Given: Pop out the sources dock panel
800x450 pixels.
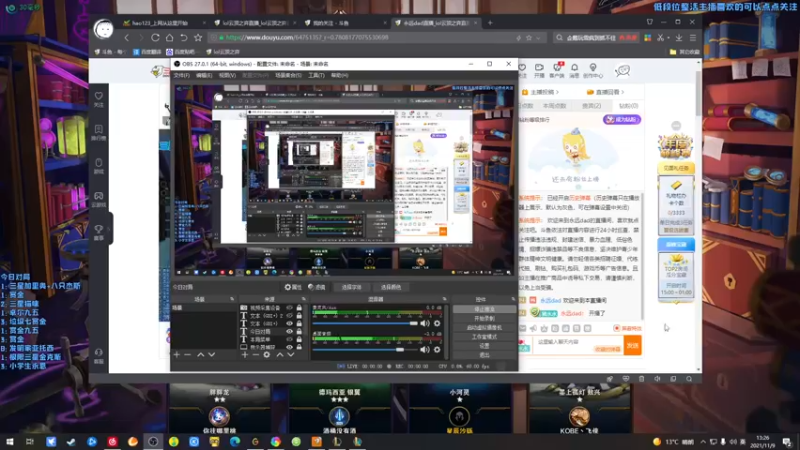Looking at the screenshot, I should [x=304, y=299].
